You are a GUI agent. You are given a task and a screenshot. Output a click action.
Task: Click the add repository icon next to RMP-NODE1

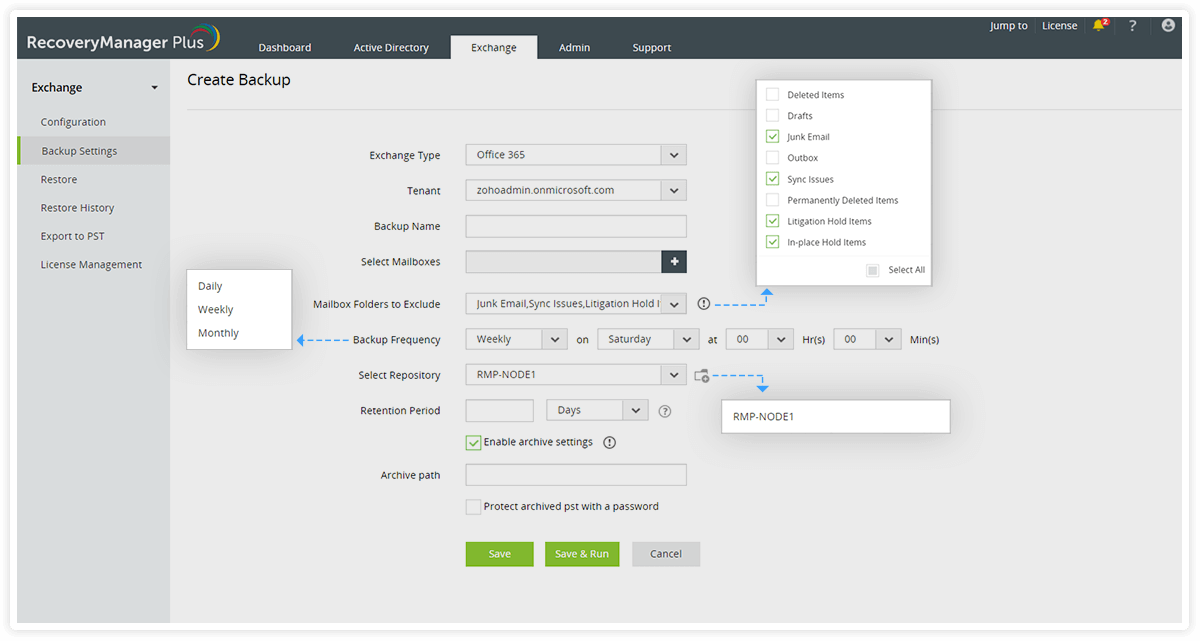pos(701,376)
